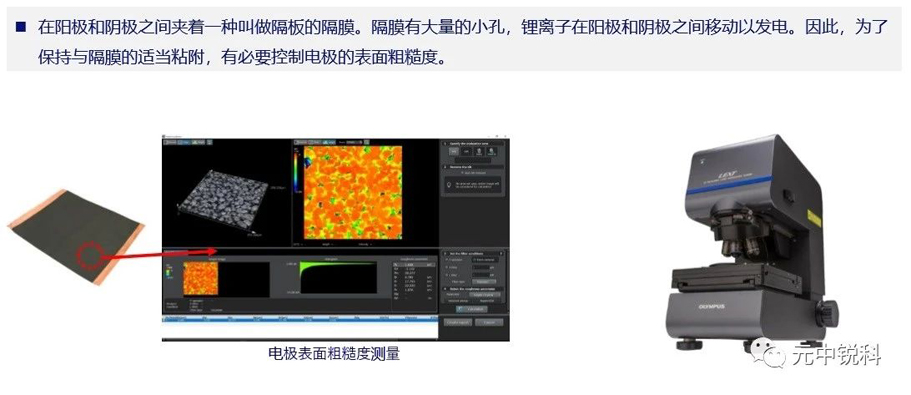
Task: Click the Create report button
Action: click(x=458, y=322)
